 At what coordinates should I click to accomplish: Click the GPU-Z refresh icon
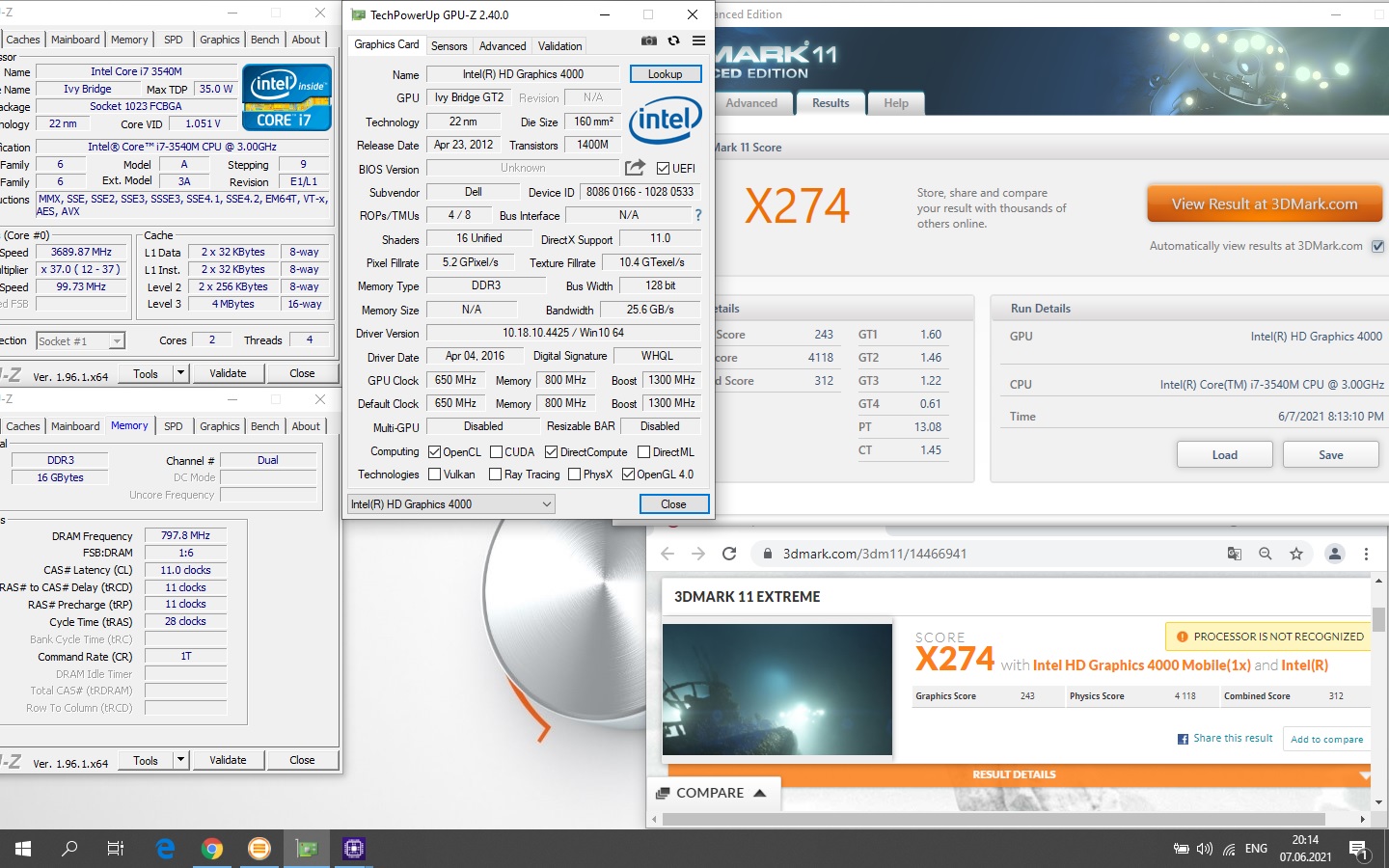click(673, 41)
